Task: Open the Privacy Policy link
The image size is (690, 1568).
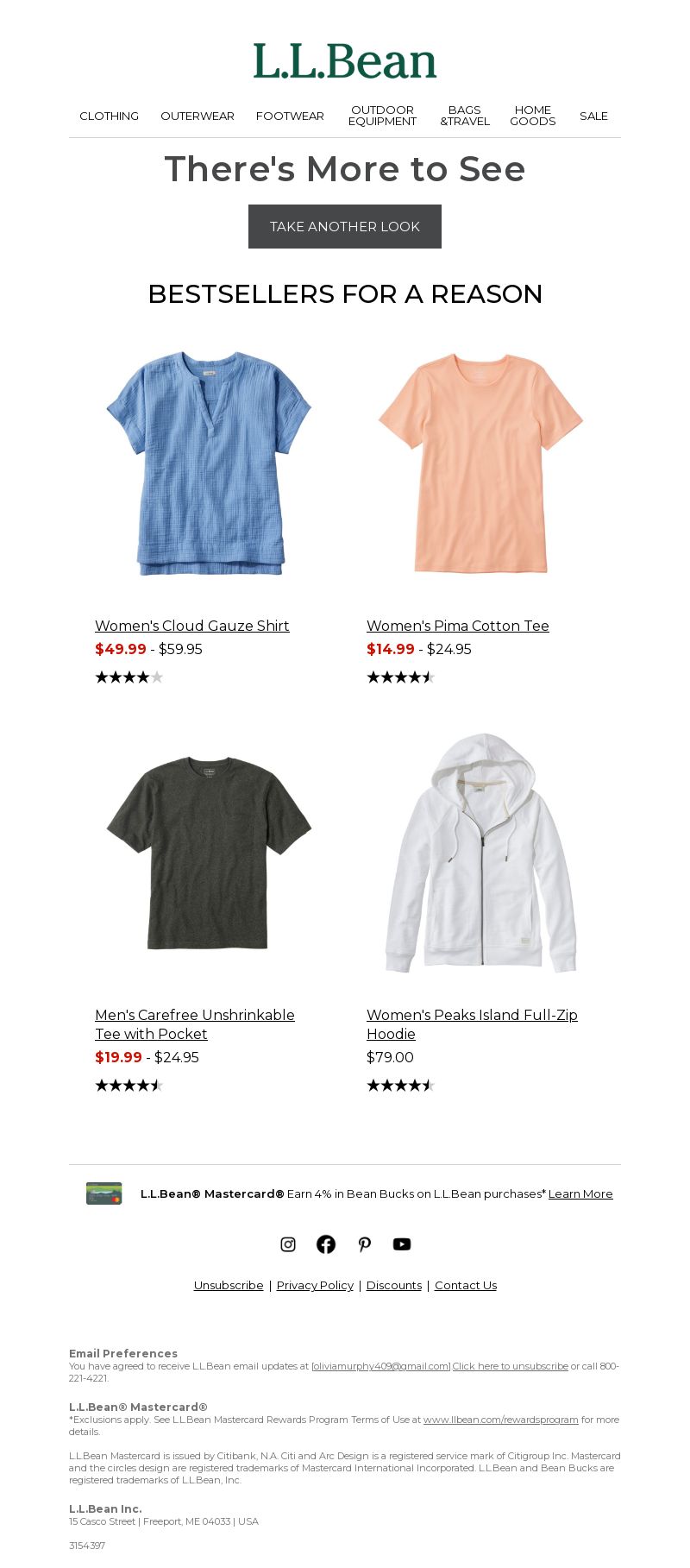Action: [315, 1285]
